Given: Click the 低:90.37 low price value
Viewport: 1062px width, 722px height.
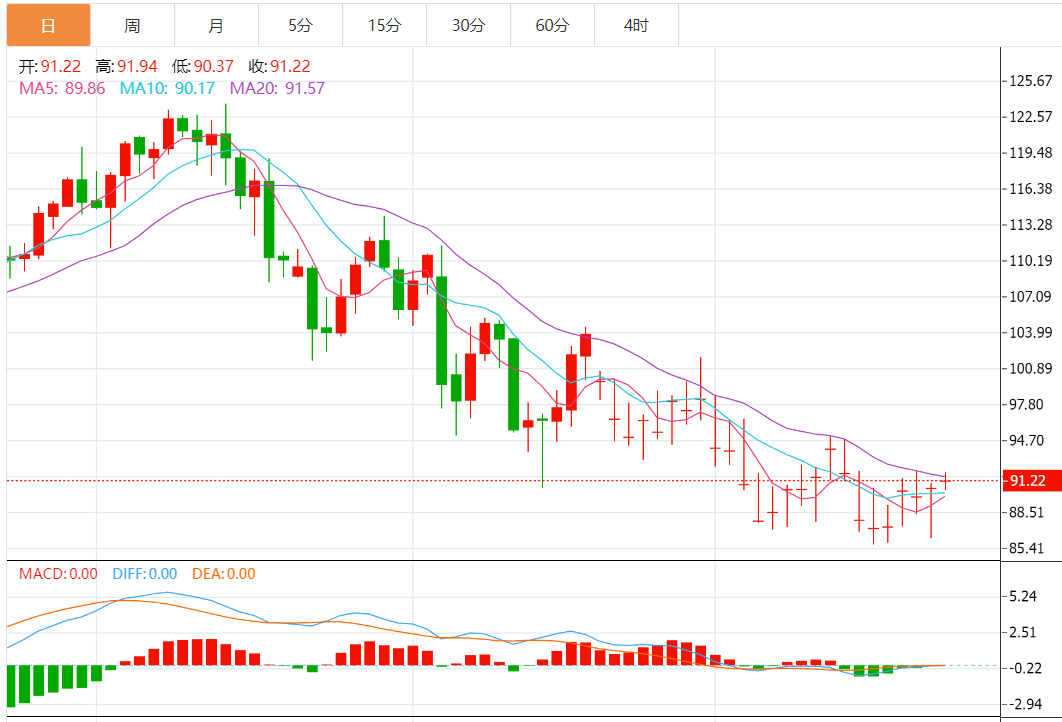Looking at the screenshot, I should (x=203, y=66).
